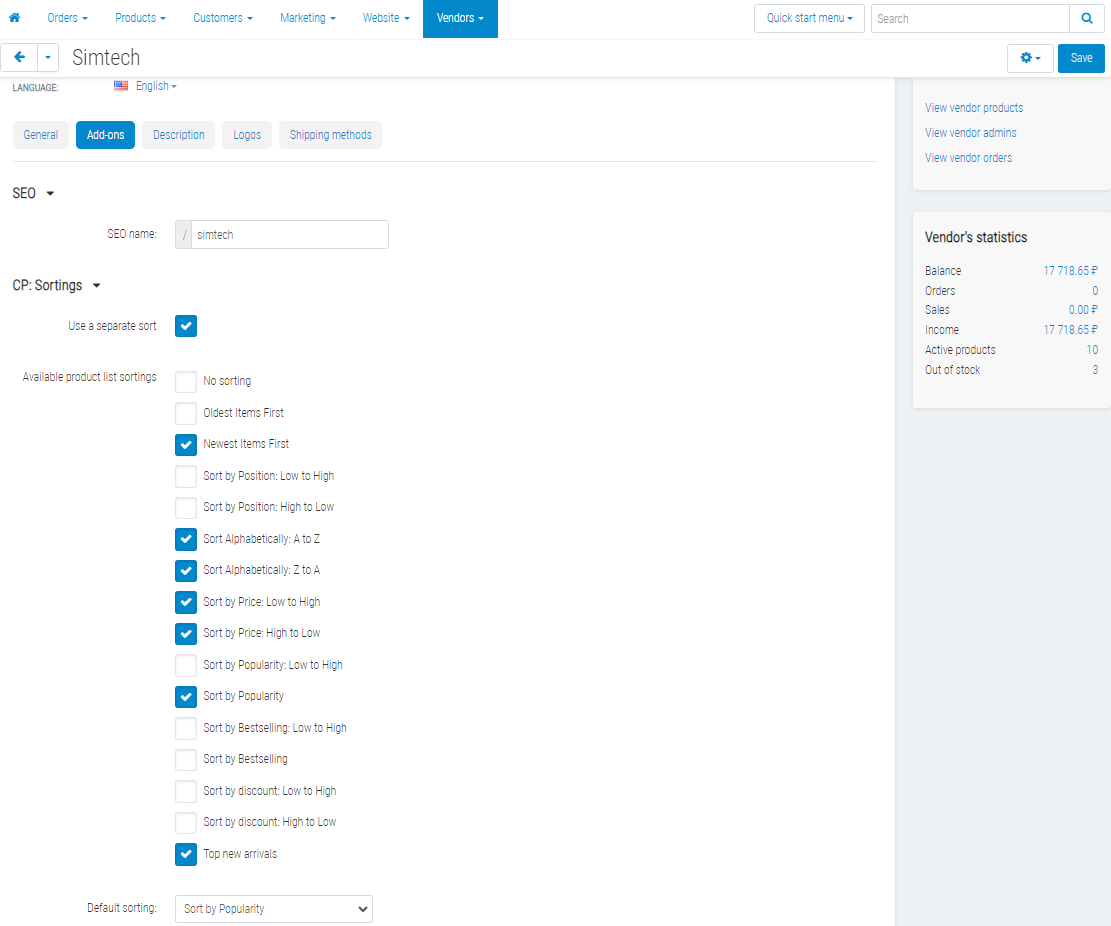Uncheck Sort Alphabetically: A to Z
This screenshot has height=926, width=1111.
[186, 539]
